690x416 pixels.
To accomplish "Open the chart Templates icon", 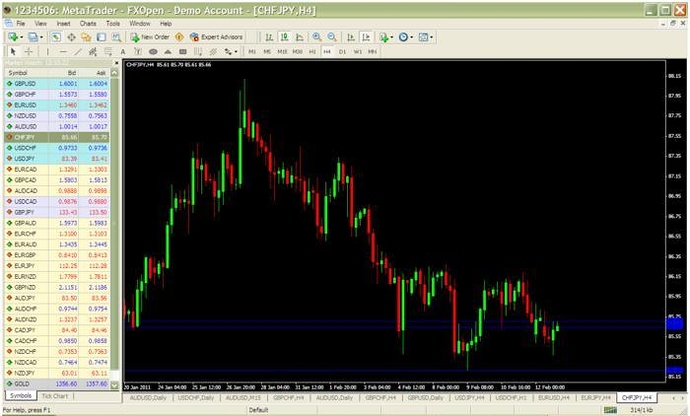I will [x=423, y=37].
